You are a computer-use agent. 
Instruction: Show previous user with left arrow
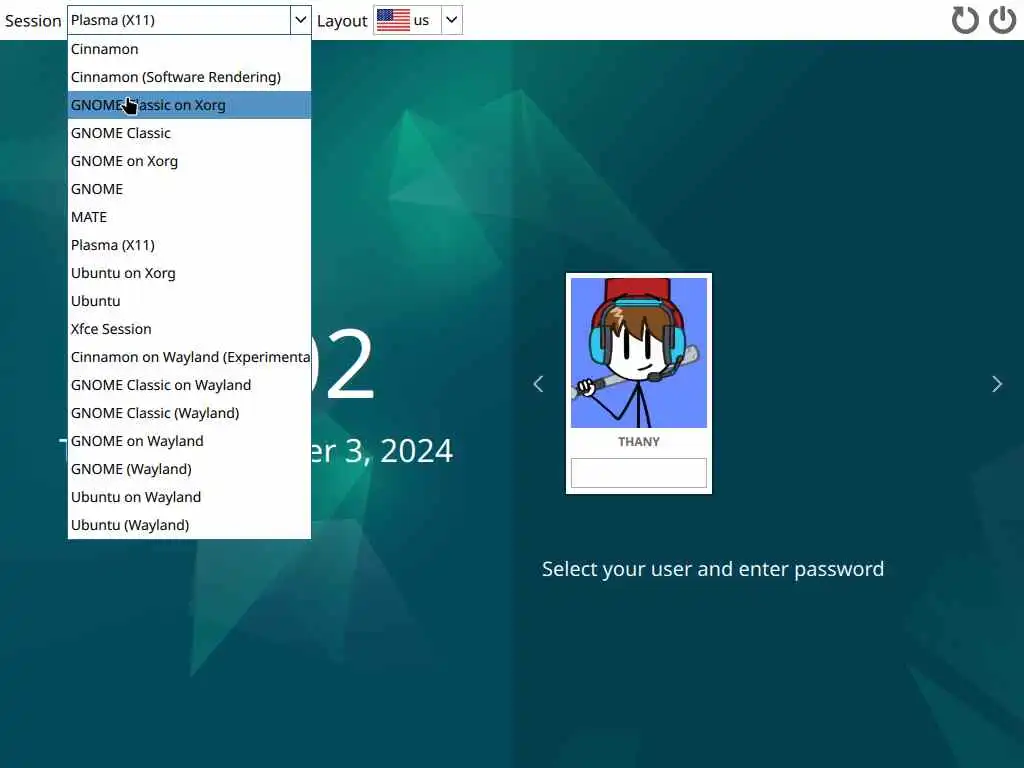(x=538, y=384)
